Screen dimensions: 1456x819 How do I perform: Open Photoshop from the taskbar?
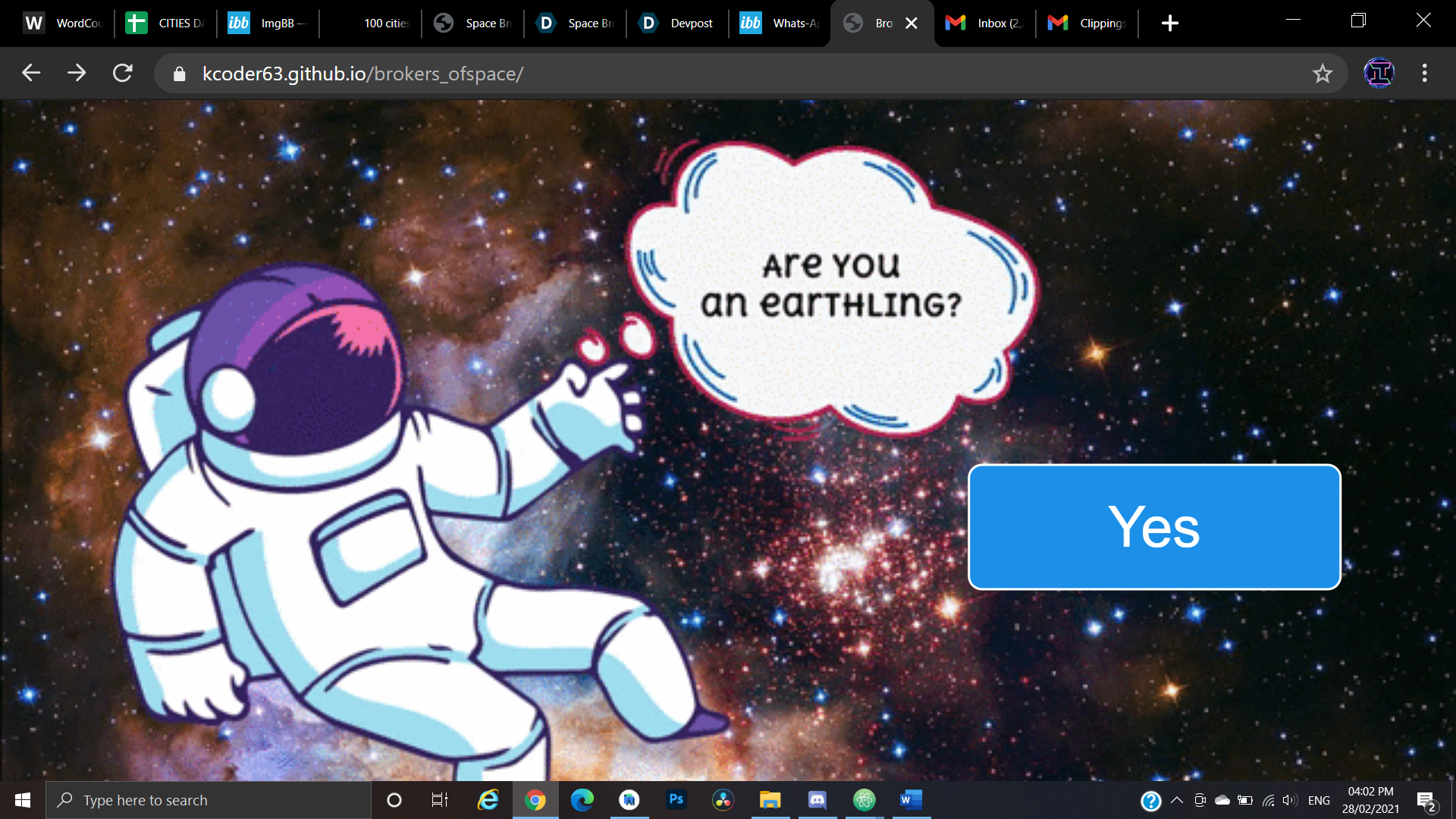(676, 799)
